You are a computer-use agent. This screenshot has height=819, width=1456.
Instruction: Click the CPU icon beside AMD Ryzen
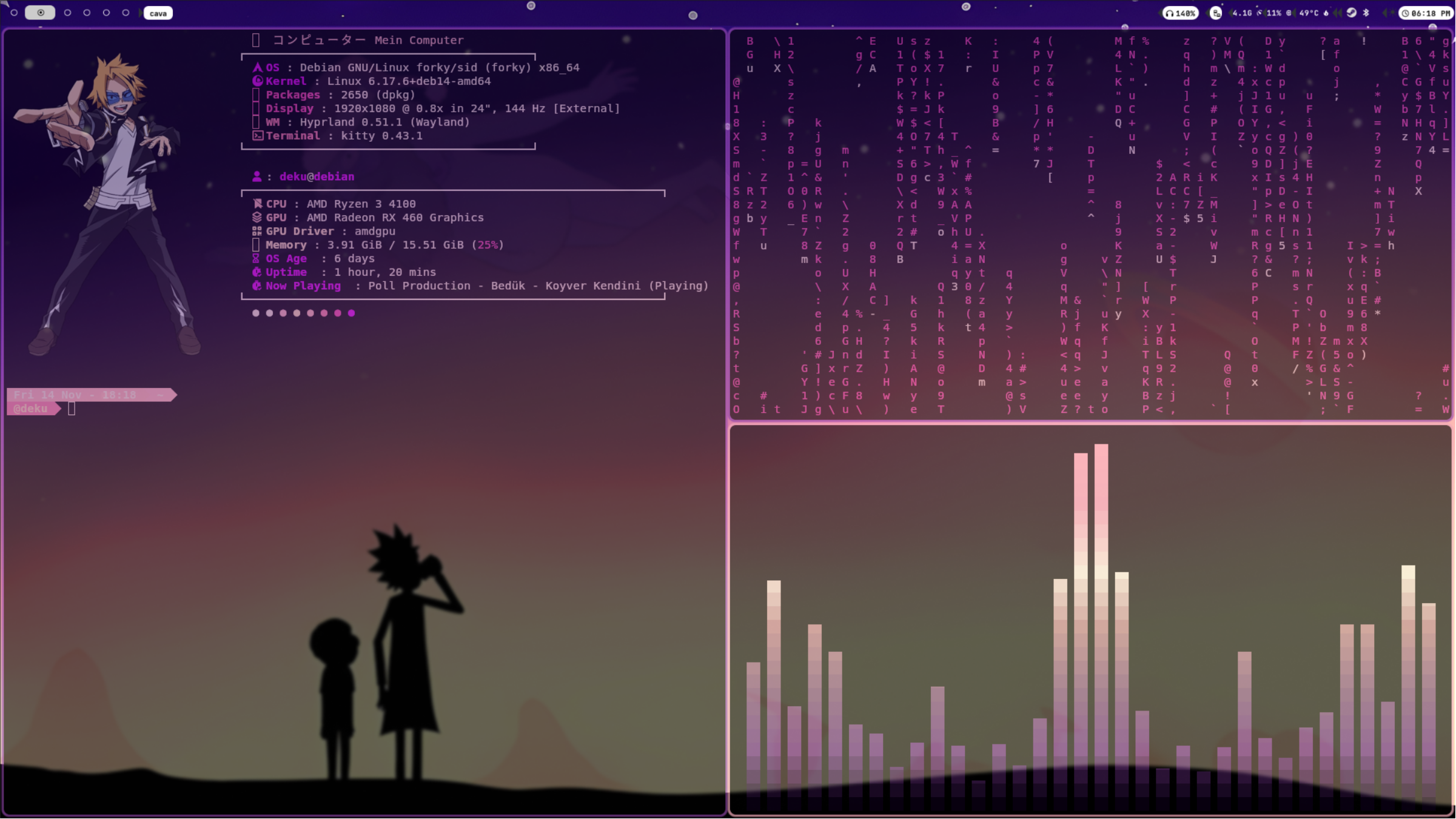(x=258, y=204)
